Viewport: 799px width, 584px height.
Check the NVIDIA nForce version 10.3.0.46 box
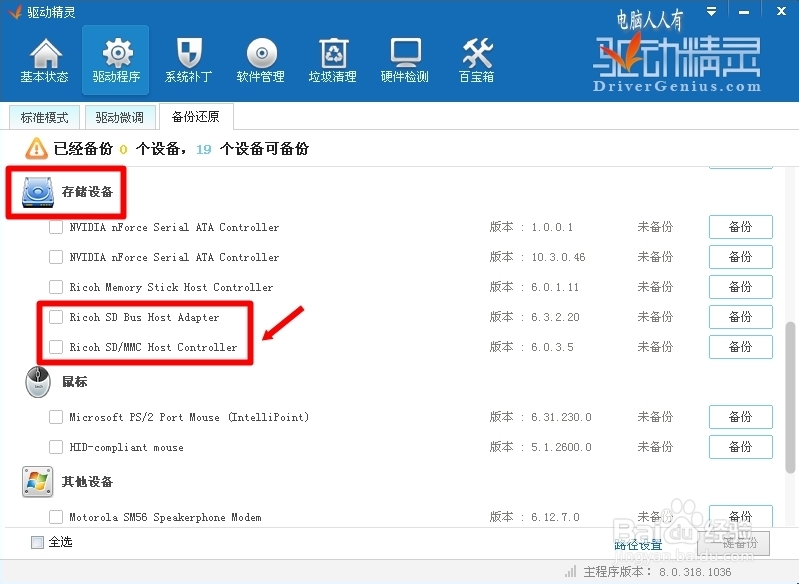56,257
